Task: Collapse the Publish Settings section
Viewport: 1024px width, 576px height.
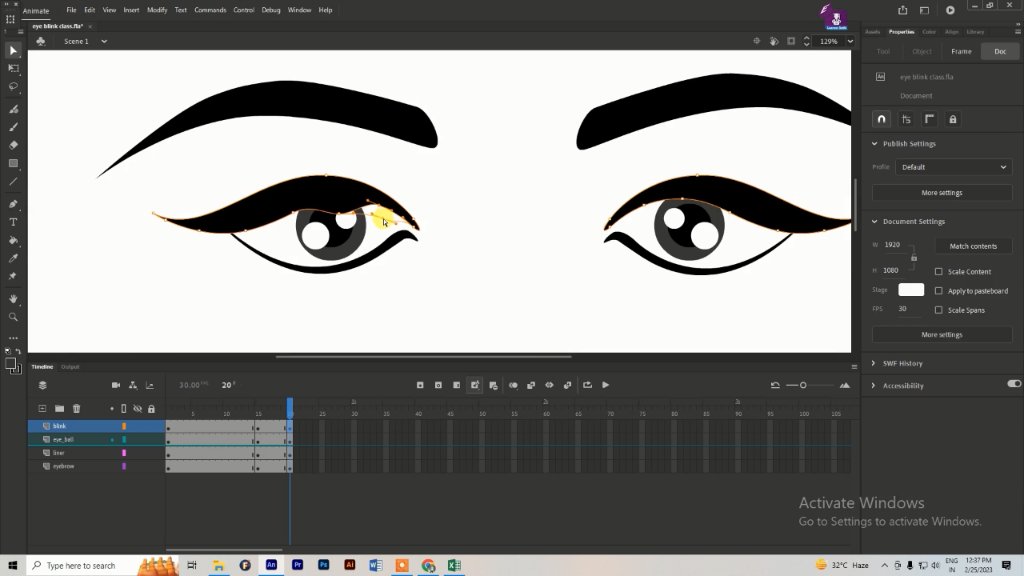Action: point(874,144)
